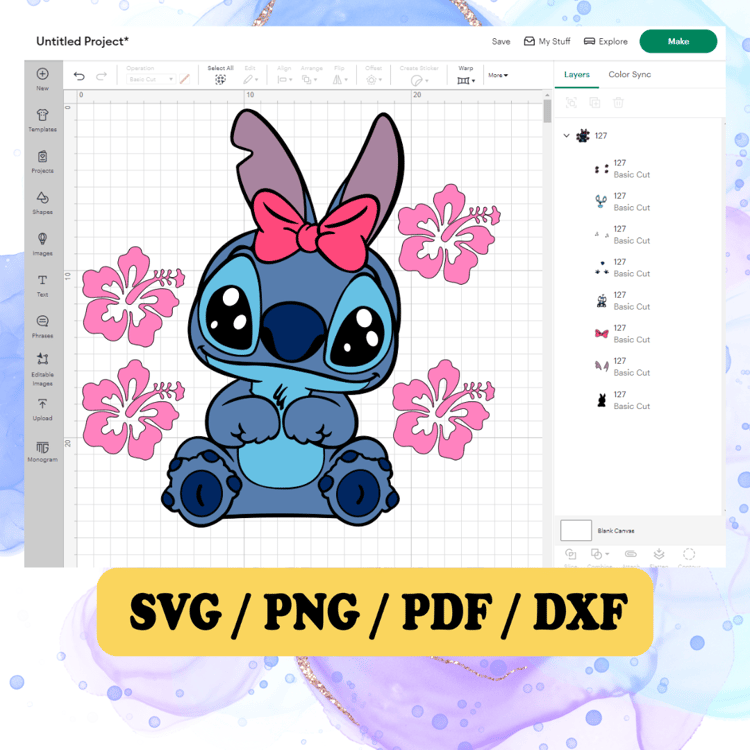Viewport: 750px width, 750px height.
Task: Select the 127 group thumbnail
Action: point(583,136)
